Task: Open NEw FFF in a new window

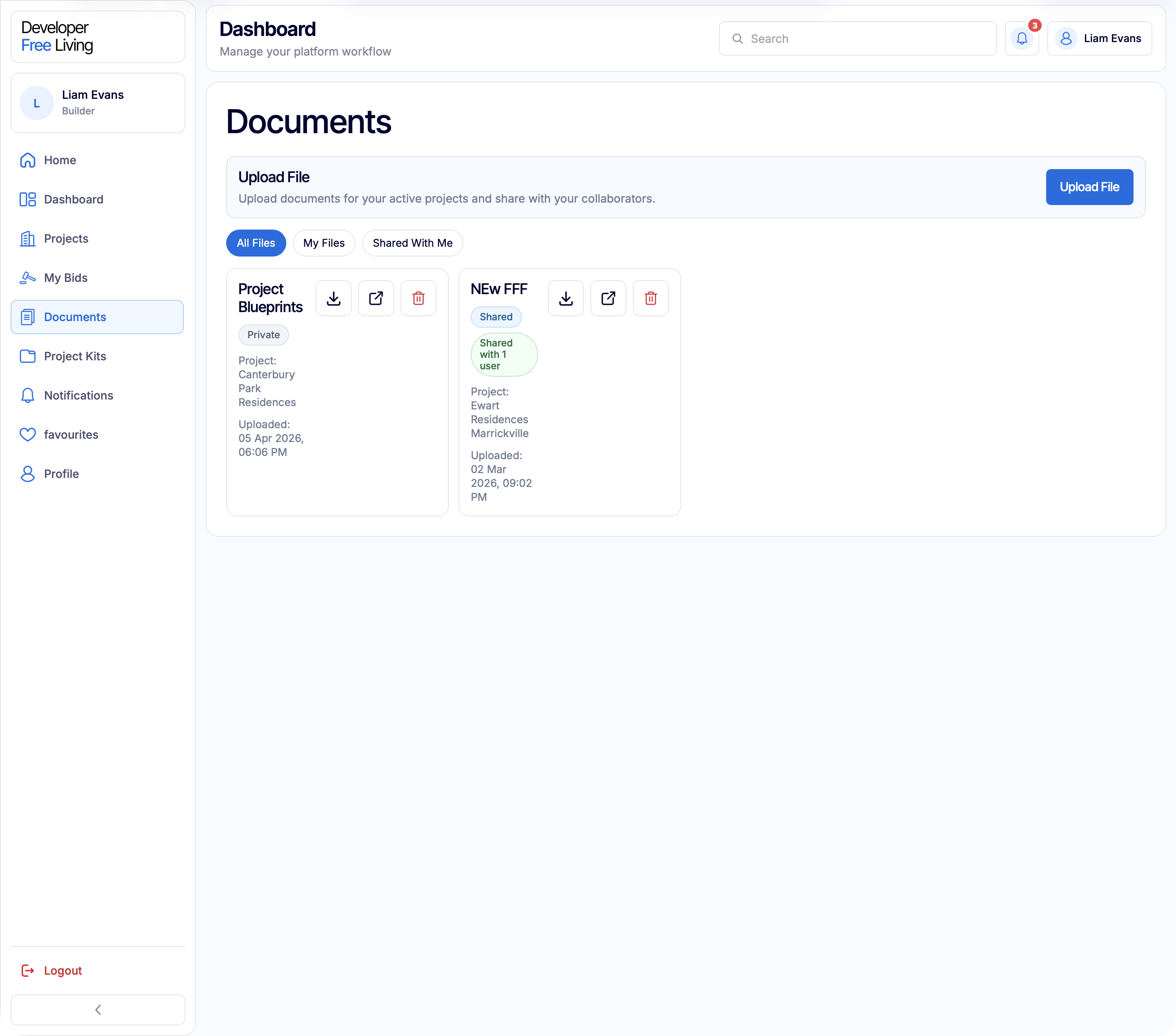Action: [608, 298]
